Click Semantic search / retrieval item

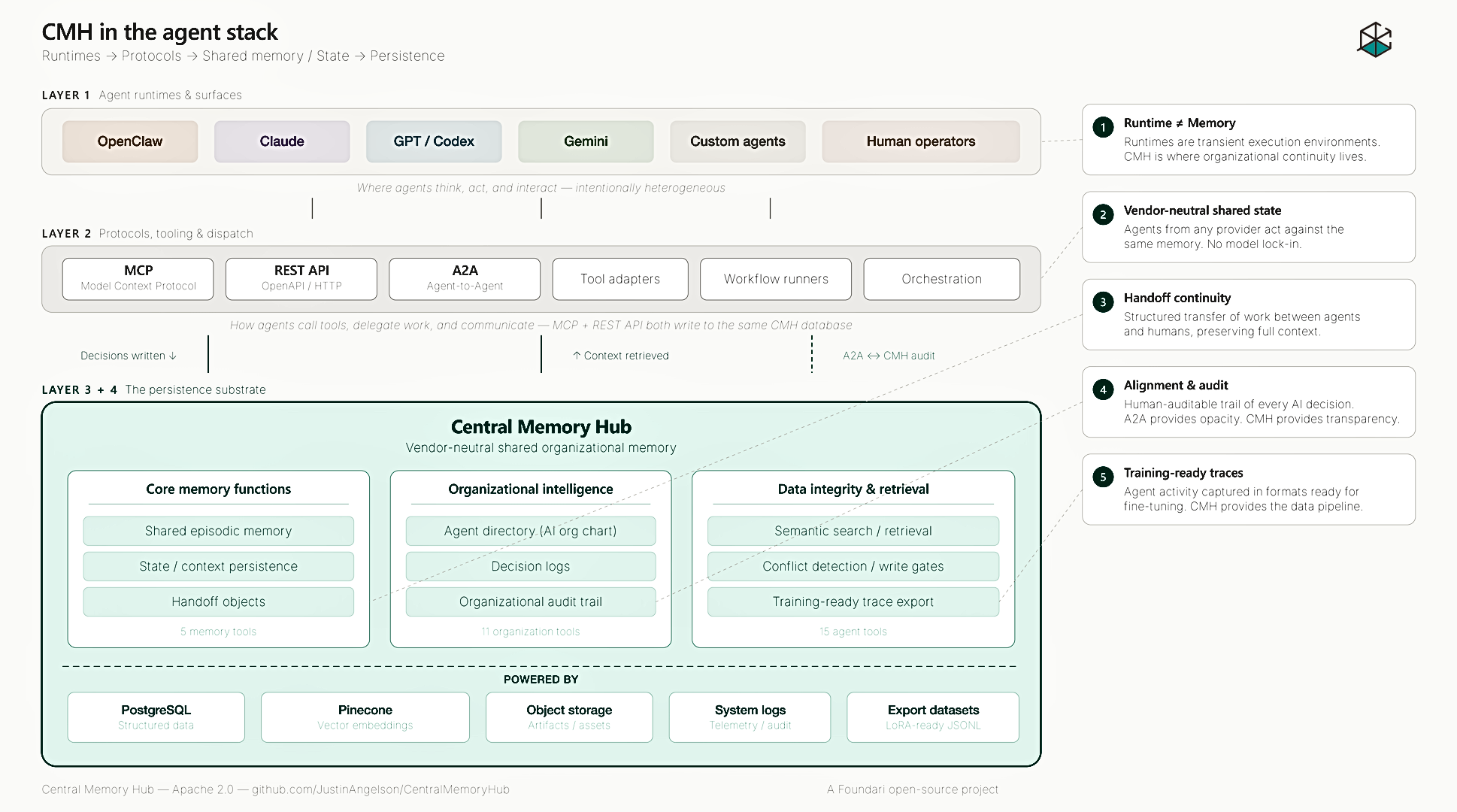853,531
